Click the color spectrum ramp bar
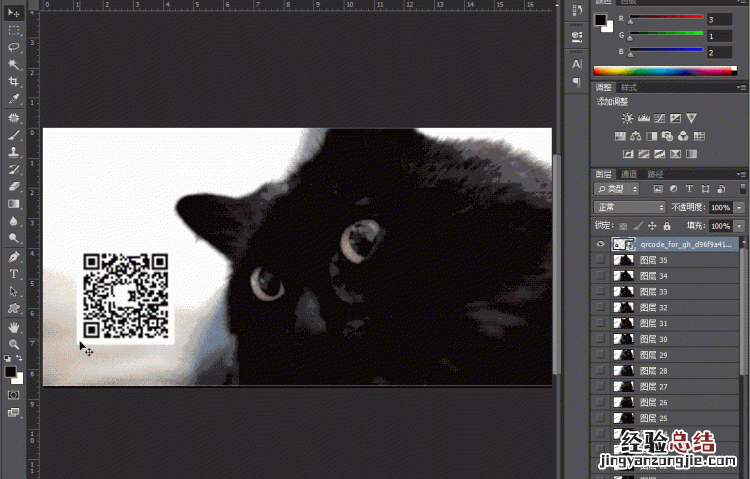The width and height of the screenshot is (750, 479). click(x=664, y=71)
